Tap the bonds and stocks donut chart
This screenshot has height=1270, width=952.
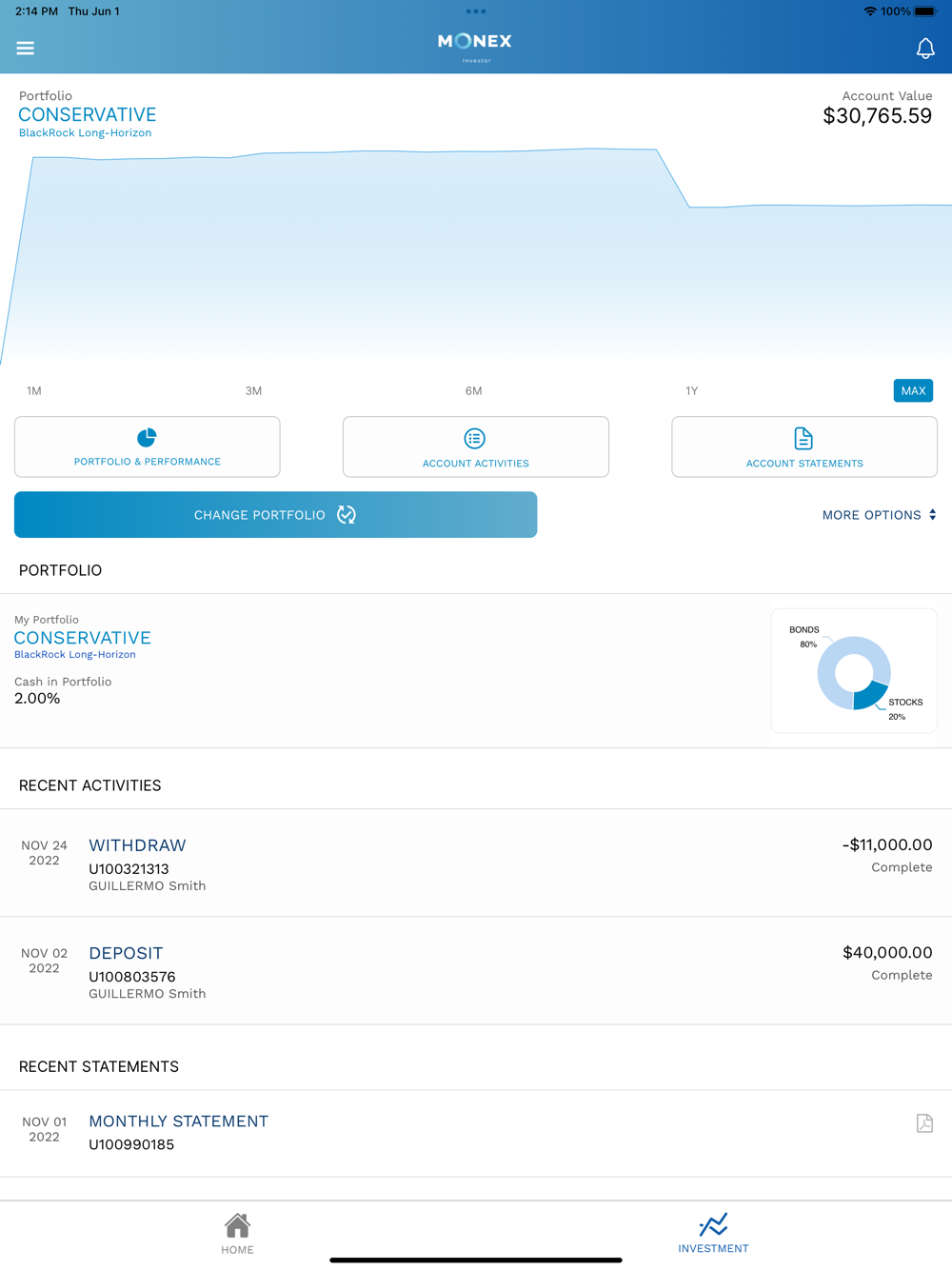pos(854,673)
